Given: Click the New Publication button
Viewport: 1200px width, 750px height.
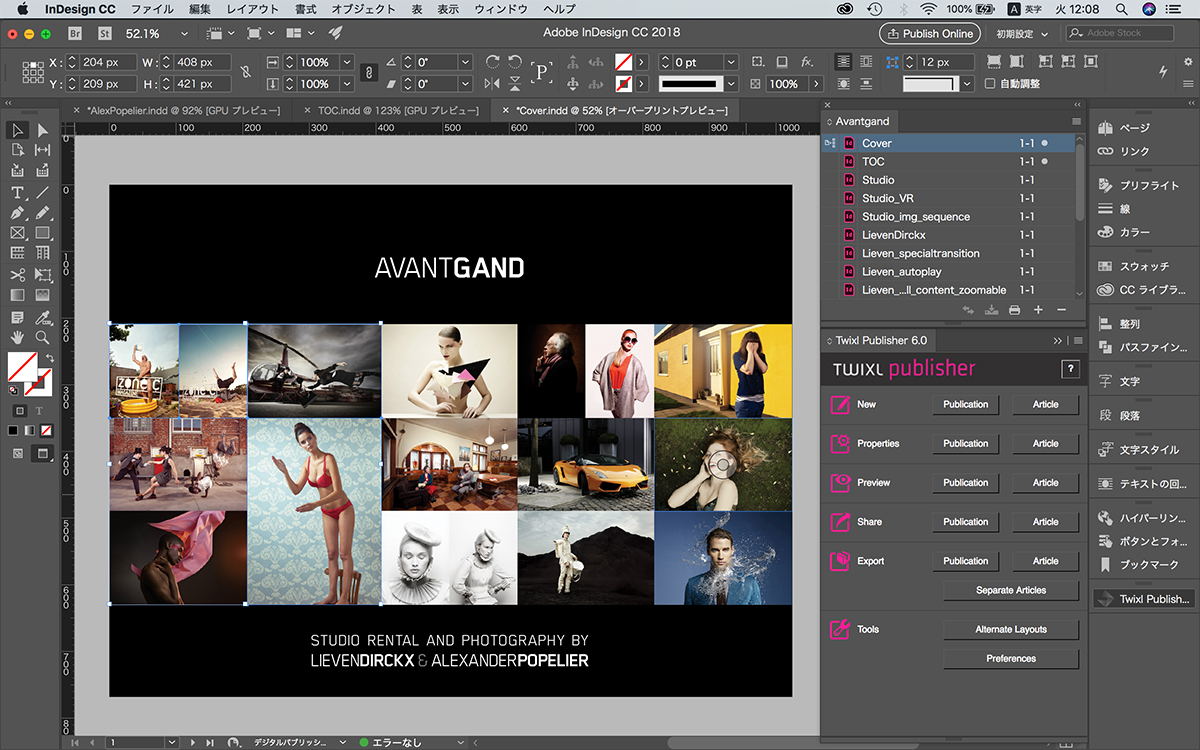Looking at the screenshot, I should click(x=965, y=404).
